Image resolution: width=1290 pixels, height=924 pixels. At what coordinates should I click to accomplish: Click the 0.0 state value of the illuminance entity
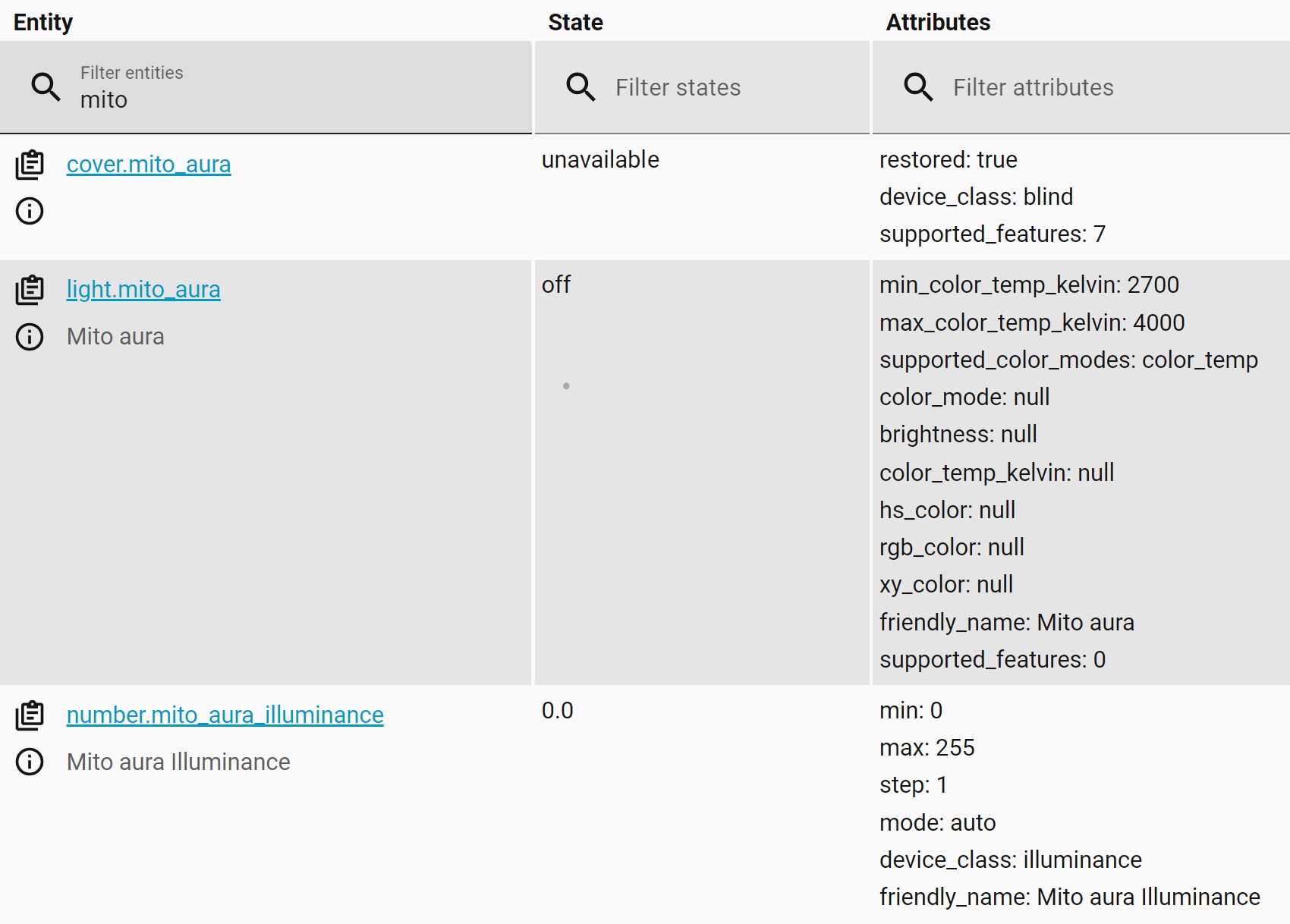(x=558, y=711)
